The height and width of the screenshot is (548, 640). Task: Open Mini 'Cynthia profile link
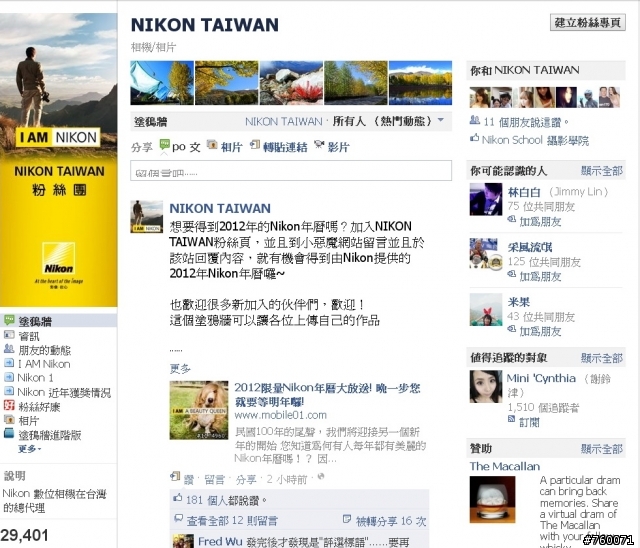pyautogui.click(x=541, y=378)
